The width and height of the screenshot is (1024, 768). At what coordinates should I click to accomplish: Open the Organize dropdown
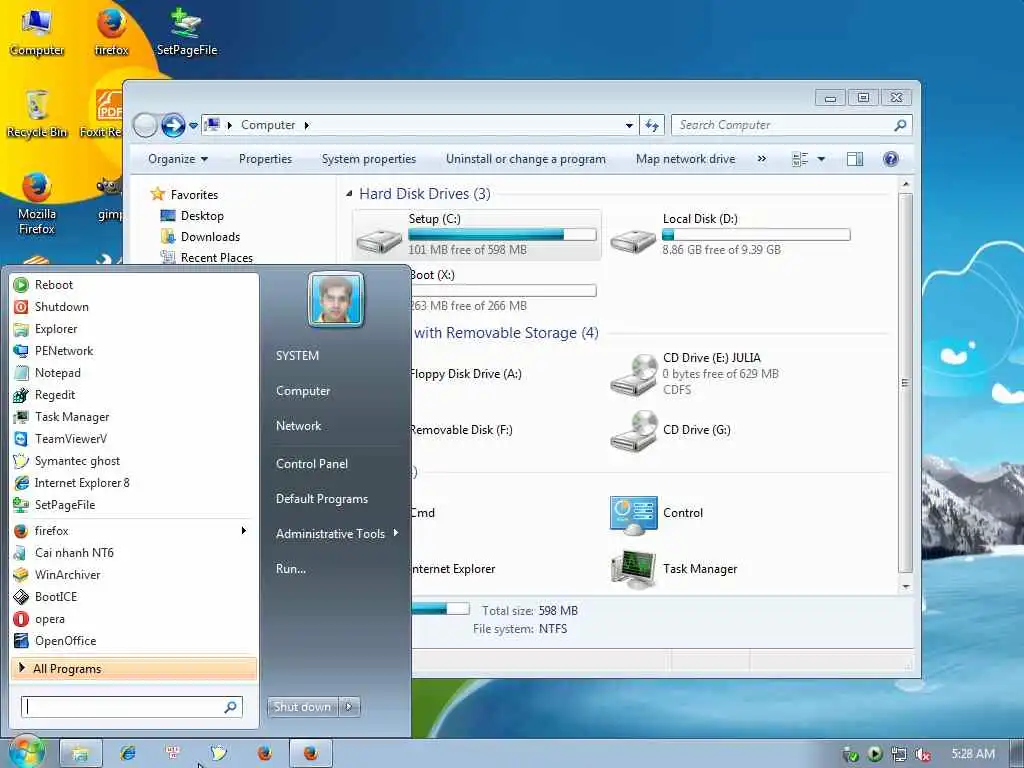tap(178, 159)
